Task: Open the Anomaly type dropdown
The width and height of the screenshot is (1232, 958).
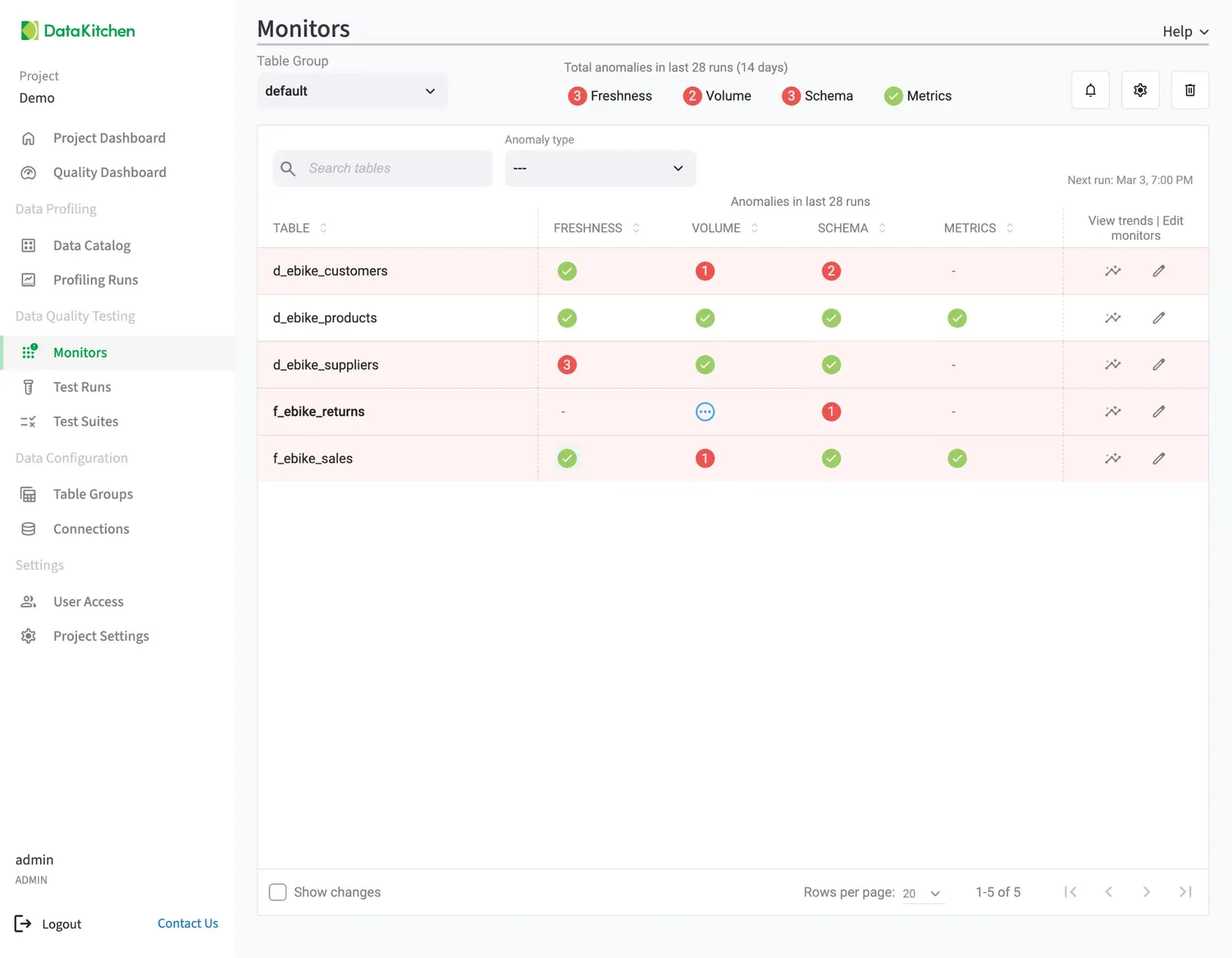Action: pos(600,168)
